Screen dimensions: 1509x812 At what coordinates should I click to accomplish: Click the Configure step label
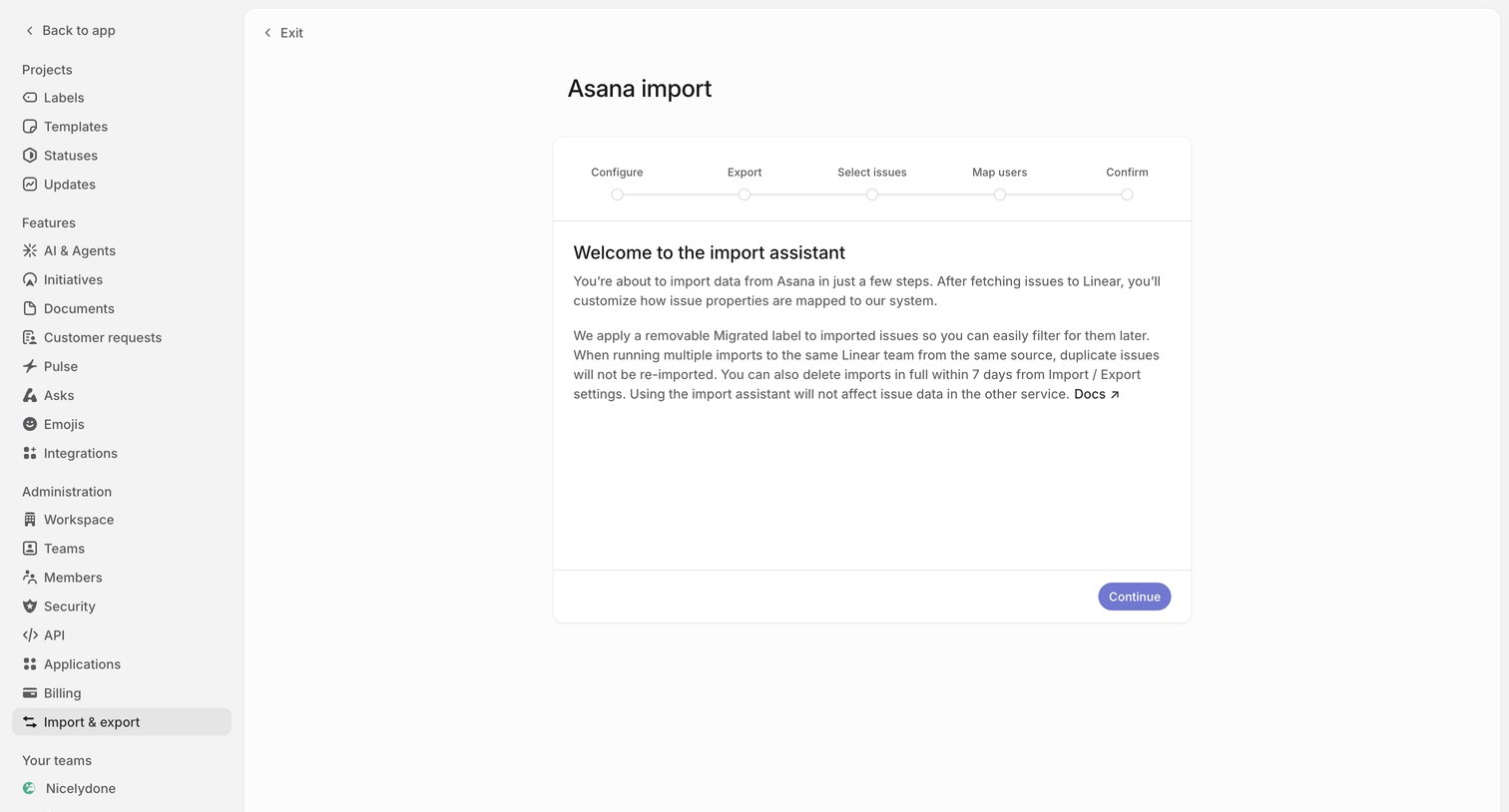(617, 173)
